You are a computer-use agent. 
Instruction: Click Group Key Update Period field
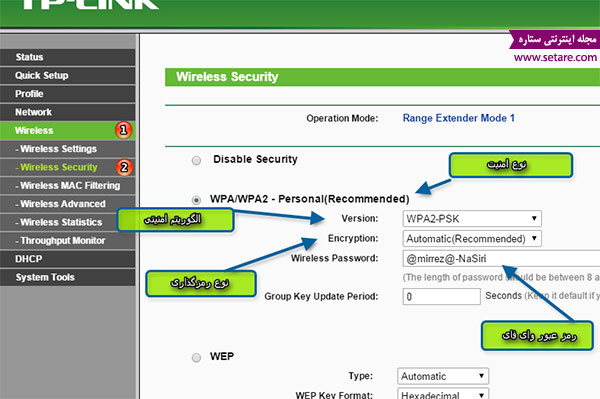pyautogui.click(x=442, y=296)
